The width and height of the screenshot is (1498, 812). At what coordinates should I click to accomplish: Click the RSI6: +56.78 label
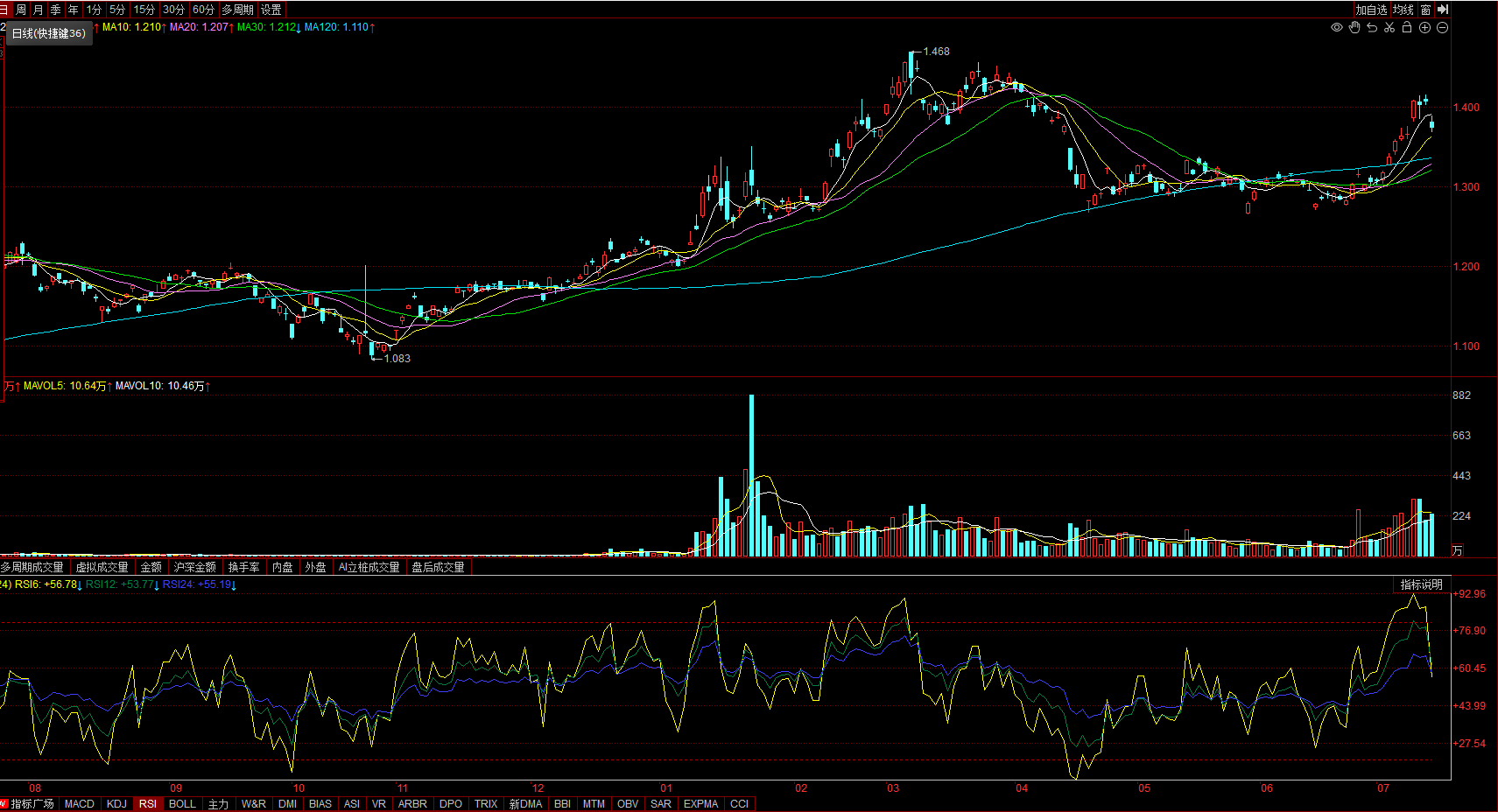click(46, 584)
